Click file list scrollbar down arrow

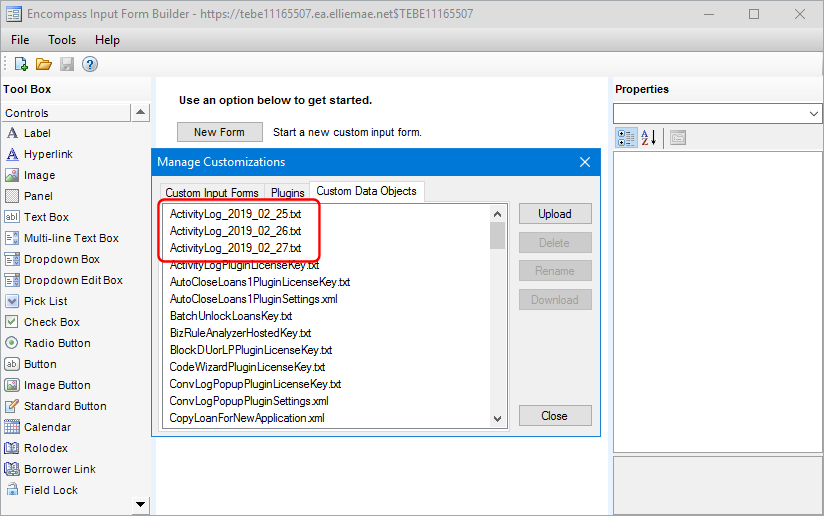pyautogui.click(x=497, y=419)
